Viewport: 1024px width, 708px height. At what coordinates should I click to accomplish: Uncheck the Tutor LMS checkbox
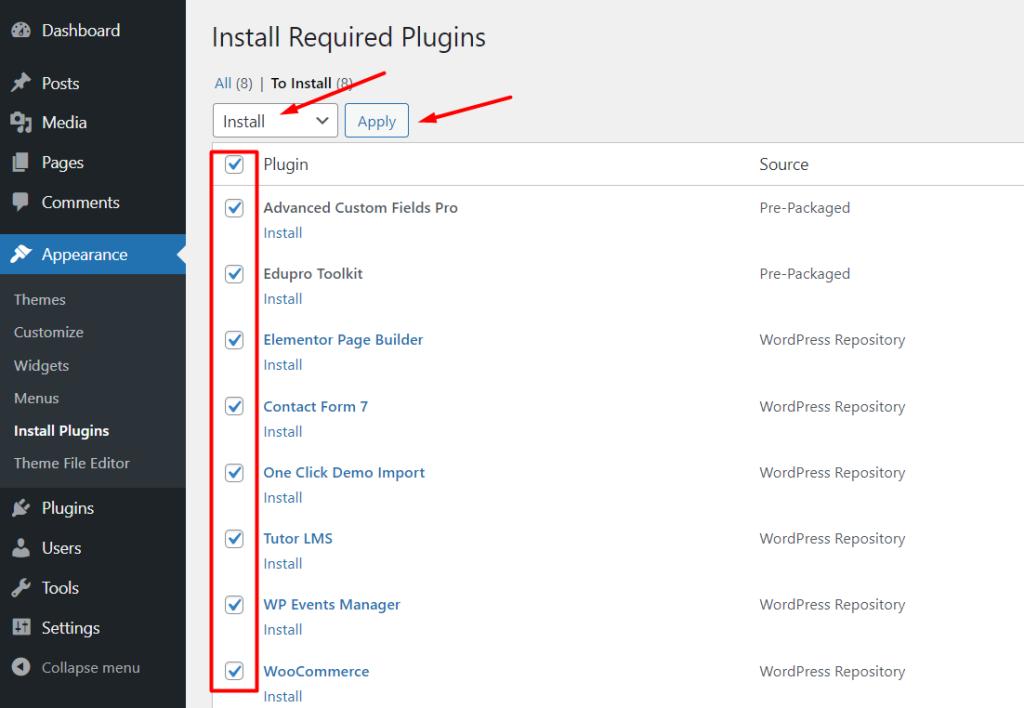234,538
